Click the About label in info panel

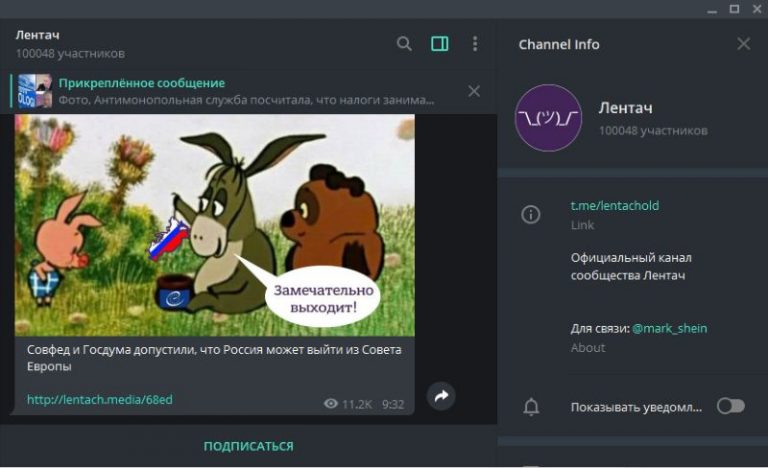[588, 348]
